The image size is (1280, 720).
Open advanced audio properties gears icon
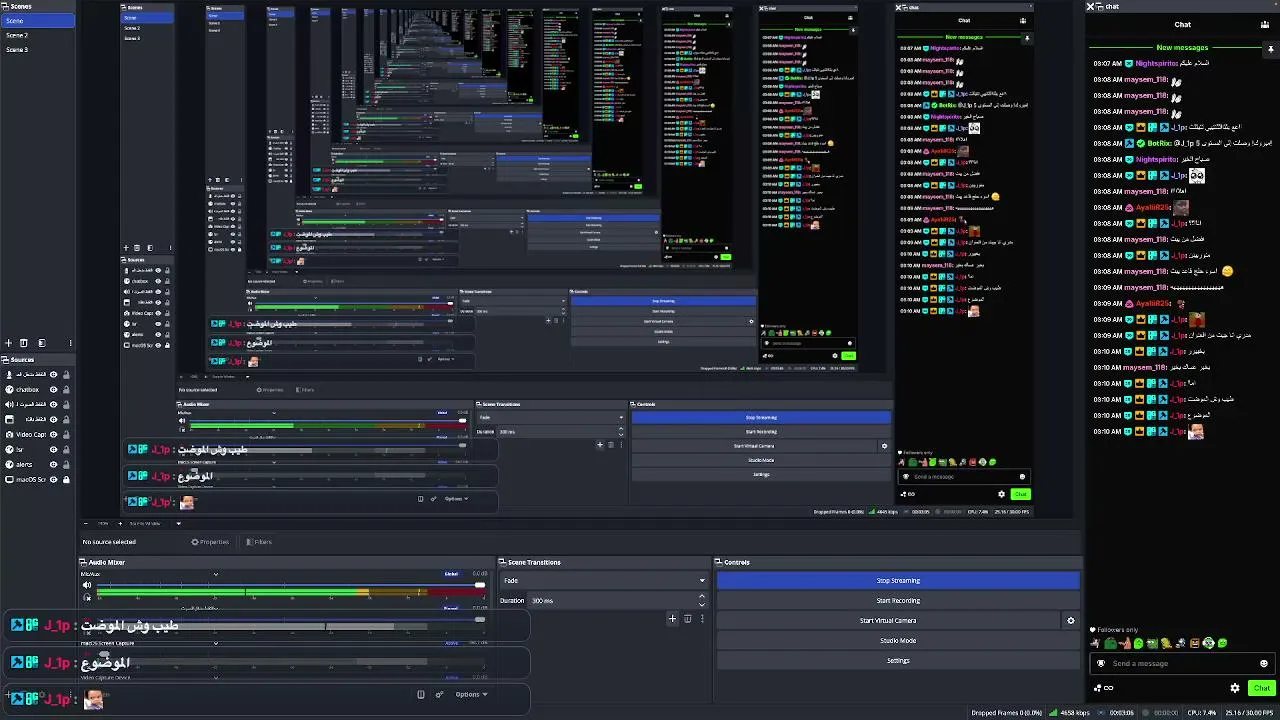point(439,694)
